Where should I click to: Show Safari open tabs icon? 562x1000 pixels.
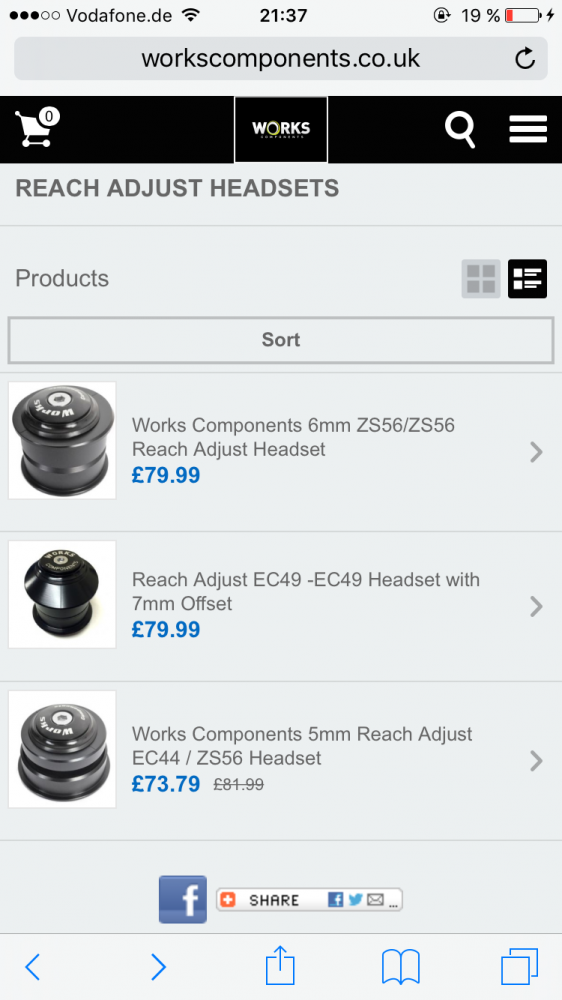tap(519, 967)
